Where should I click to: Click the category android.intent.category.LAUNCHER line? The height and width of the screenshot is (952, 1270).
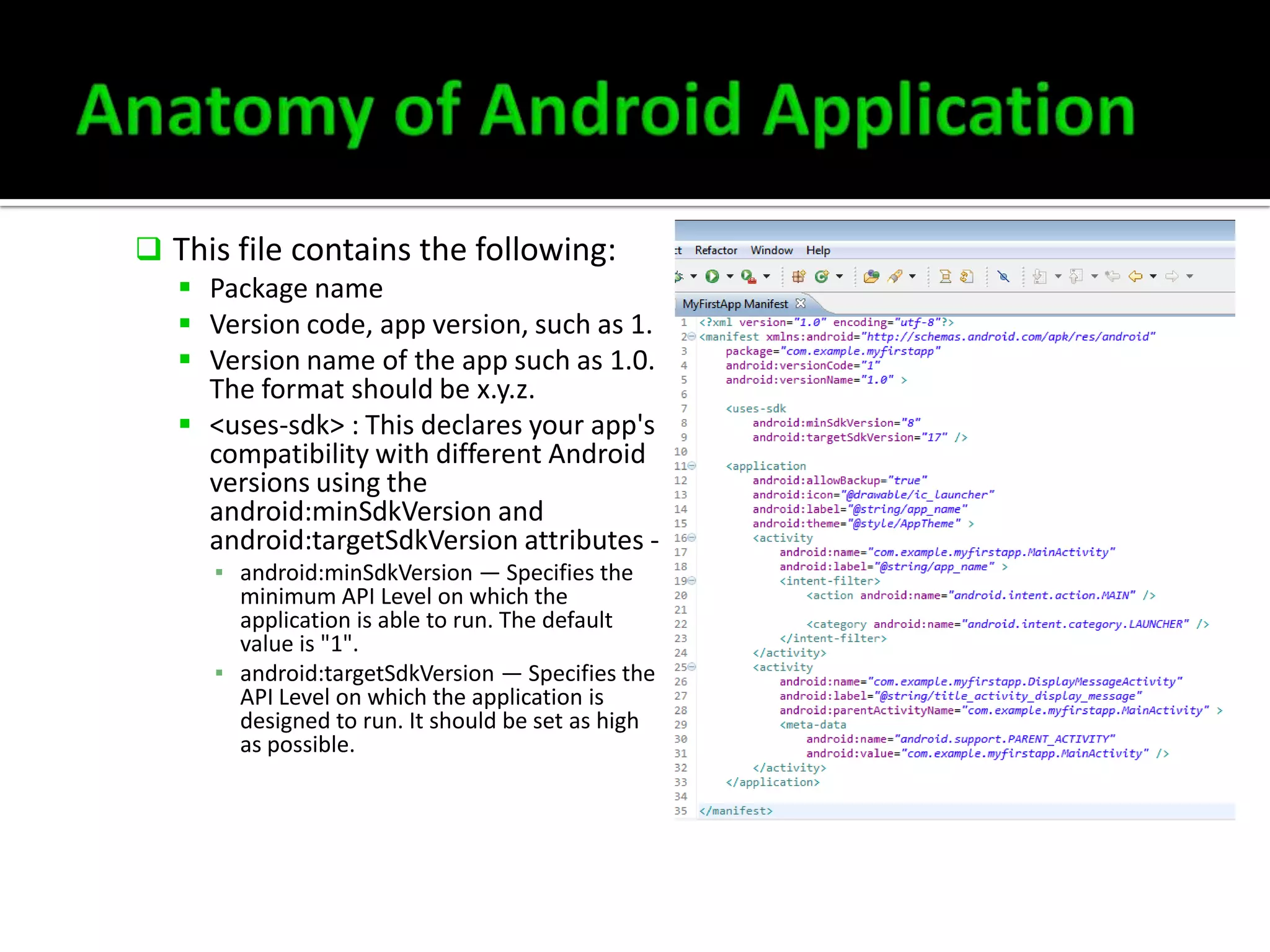click(1008, 624)
